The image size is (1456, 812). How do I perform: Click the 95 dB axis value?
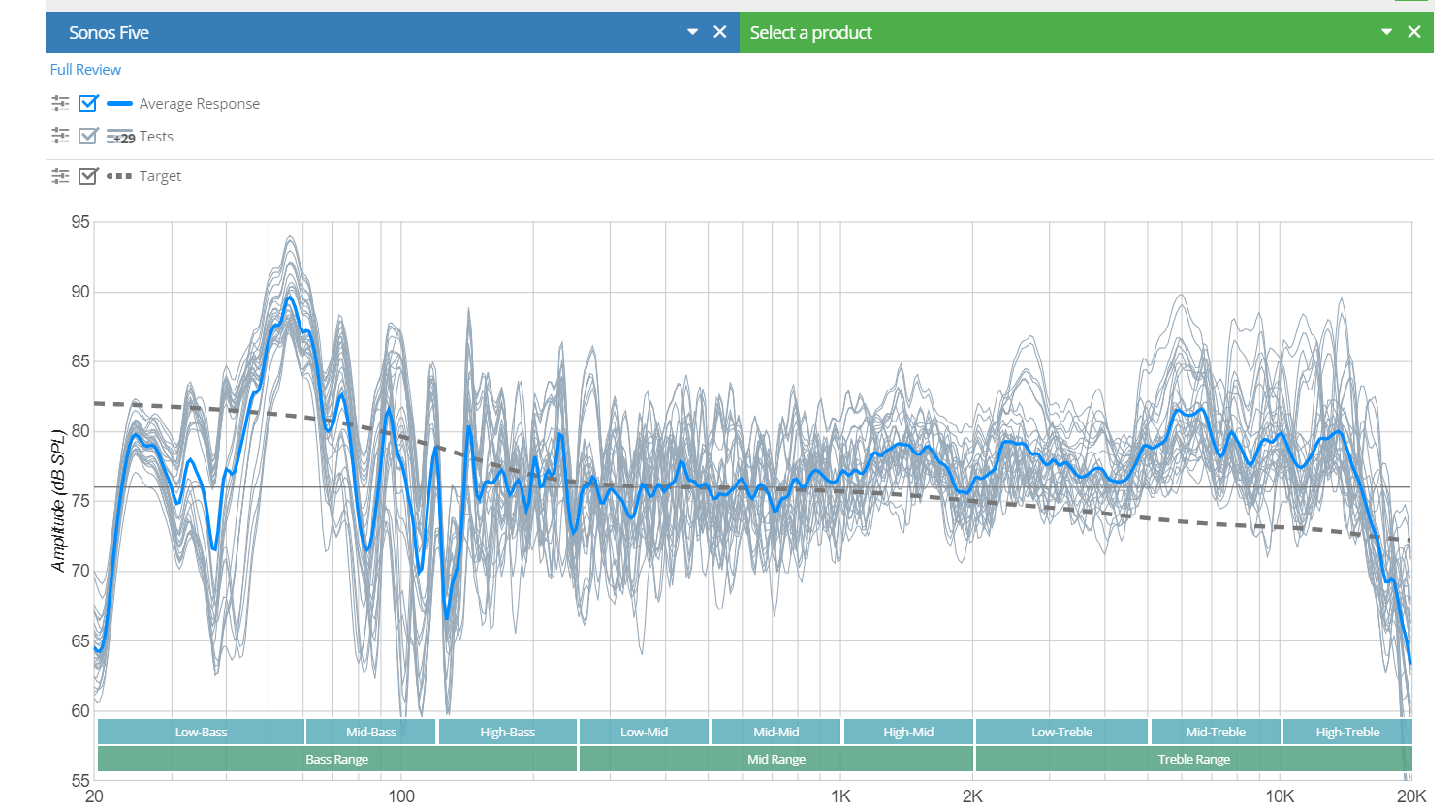(x=80, y=222)
